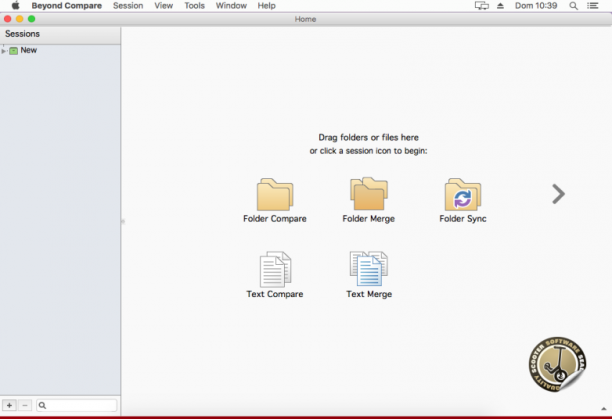Screen dimensions: 612x419
Task: Open the Window menu
Action: point(231,6)
